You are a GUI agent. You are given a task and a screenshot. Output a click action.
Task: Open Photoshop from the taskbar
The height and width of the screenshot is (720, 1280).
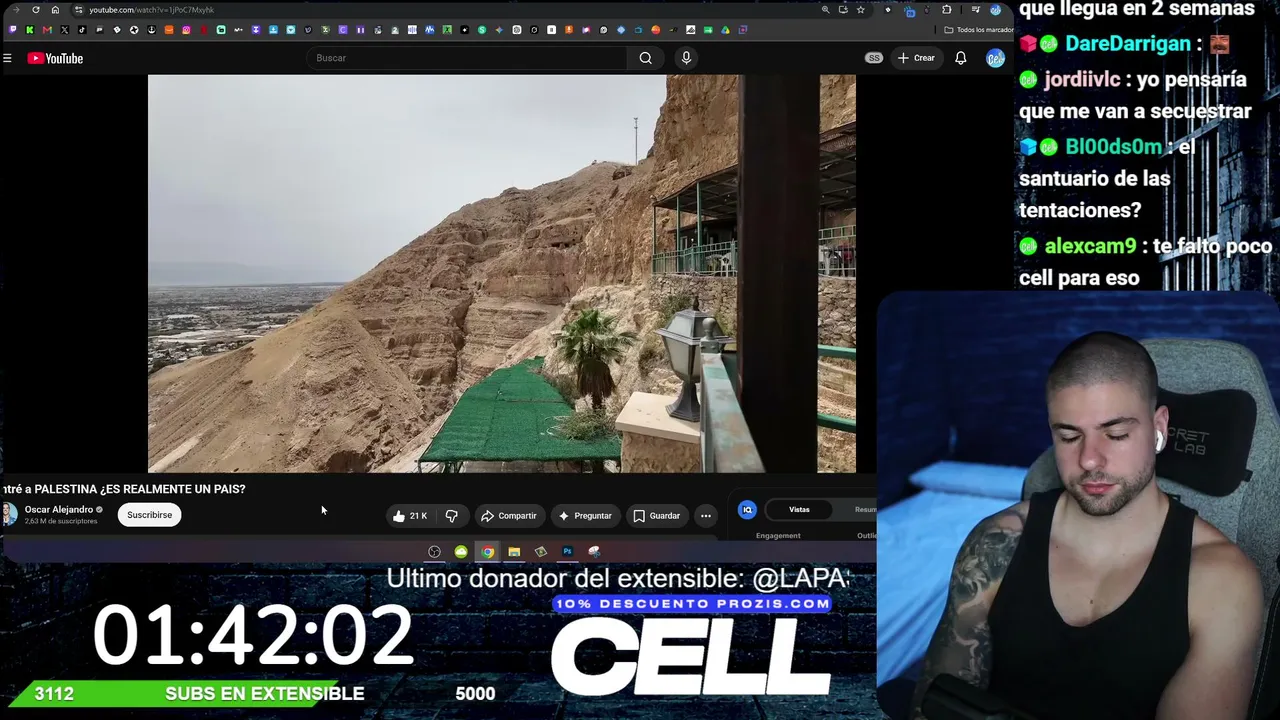[567, 552]
